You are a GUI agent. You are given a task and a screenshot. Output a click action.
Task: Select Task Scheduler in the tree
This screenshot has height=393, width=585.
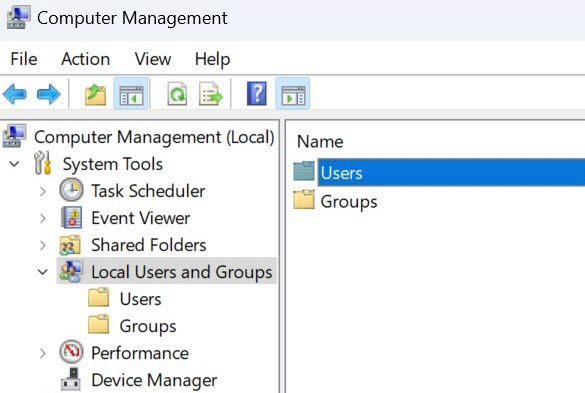click(148, 191)
